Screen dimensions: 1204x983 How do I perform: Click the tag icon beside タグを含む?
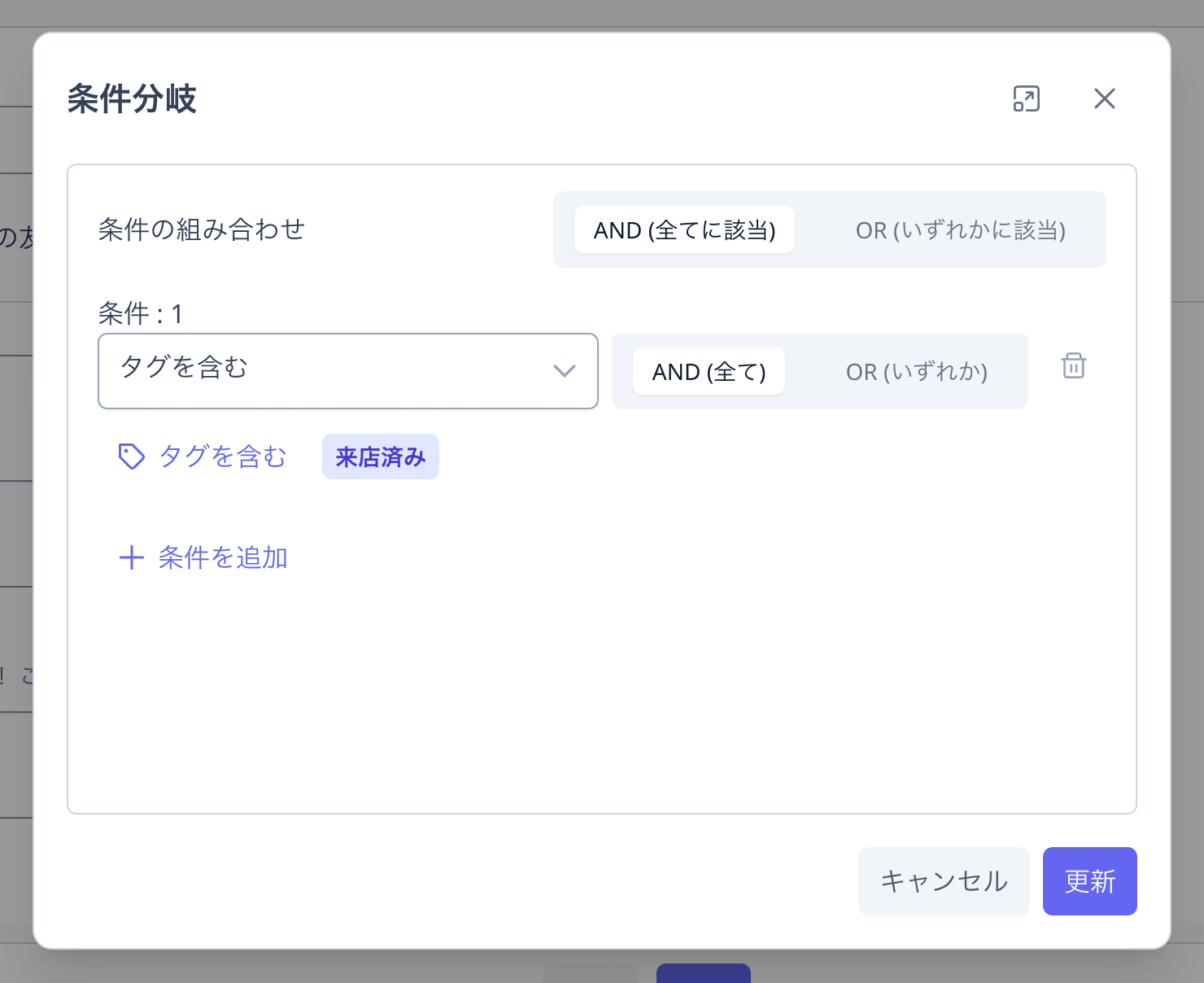132,457
